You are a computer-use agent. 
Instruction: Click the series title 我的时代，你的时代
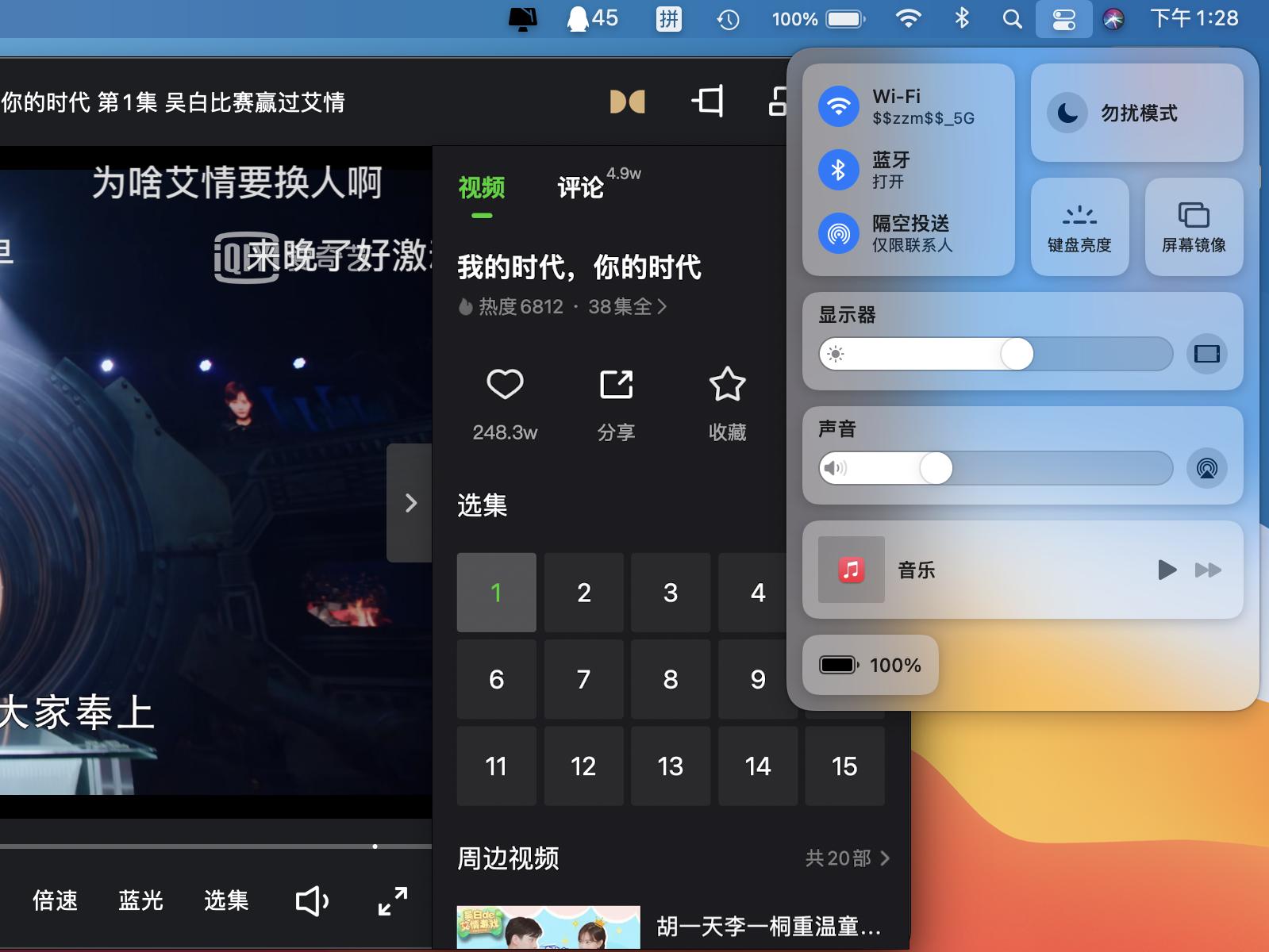(x=579, y=267)
